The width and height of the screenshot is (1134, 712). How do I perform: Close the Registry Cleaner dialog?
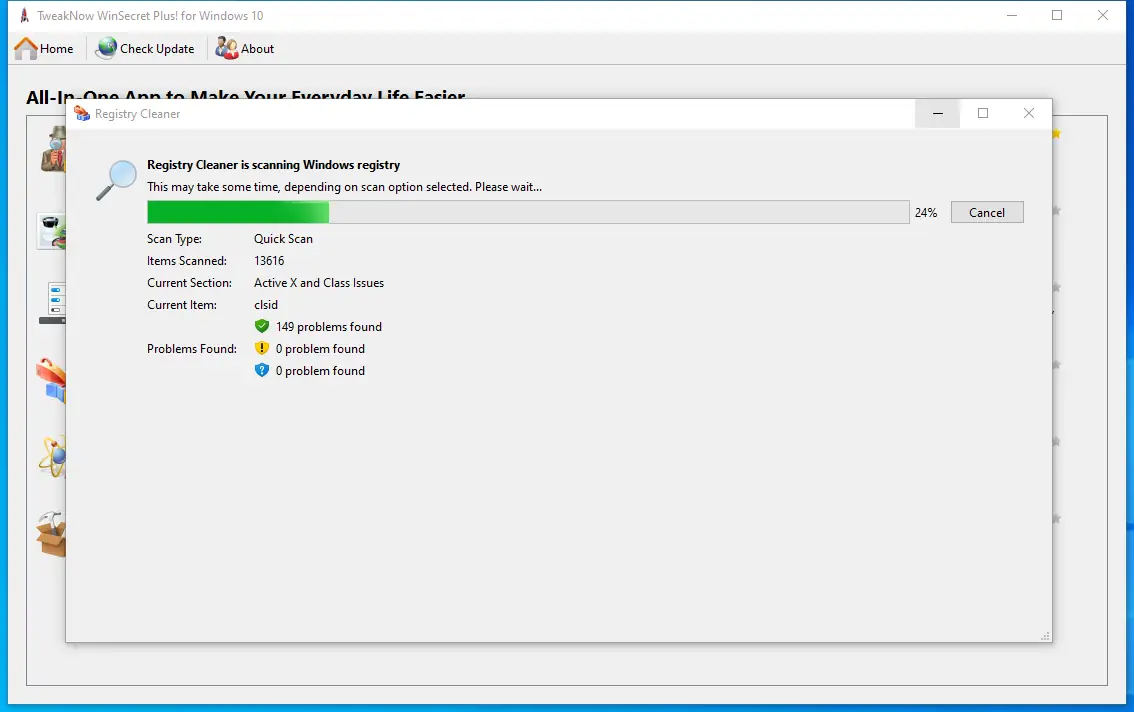[x=1028, y=114]
